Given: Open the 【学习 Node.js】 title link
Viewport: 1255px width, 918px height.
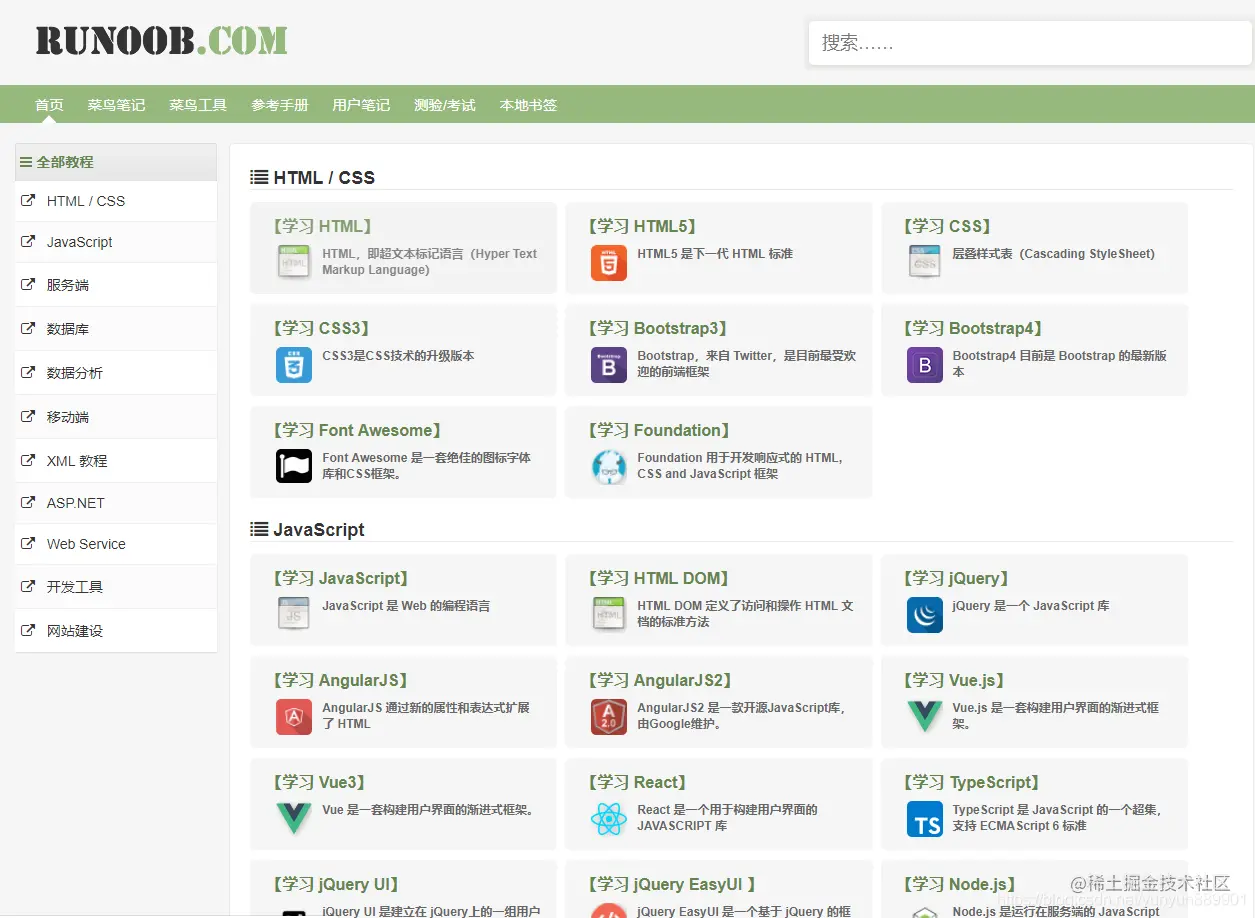Looking at the screenshot, I should pyautogui.click(x=959, y=884).
